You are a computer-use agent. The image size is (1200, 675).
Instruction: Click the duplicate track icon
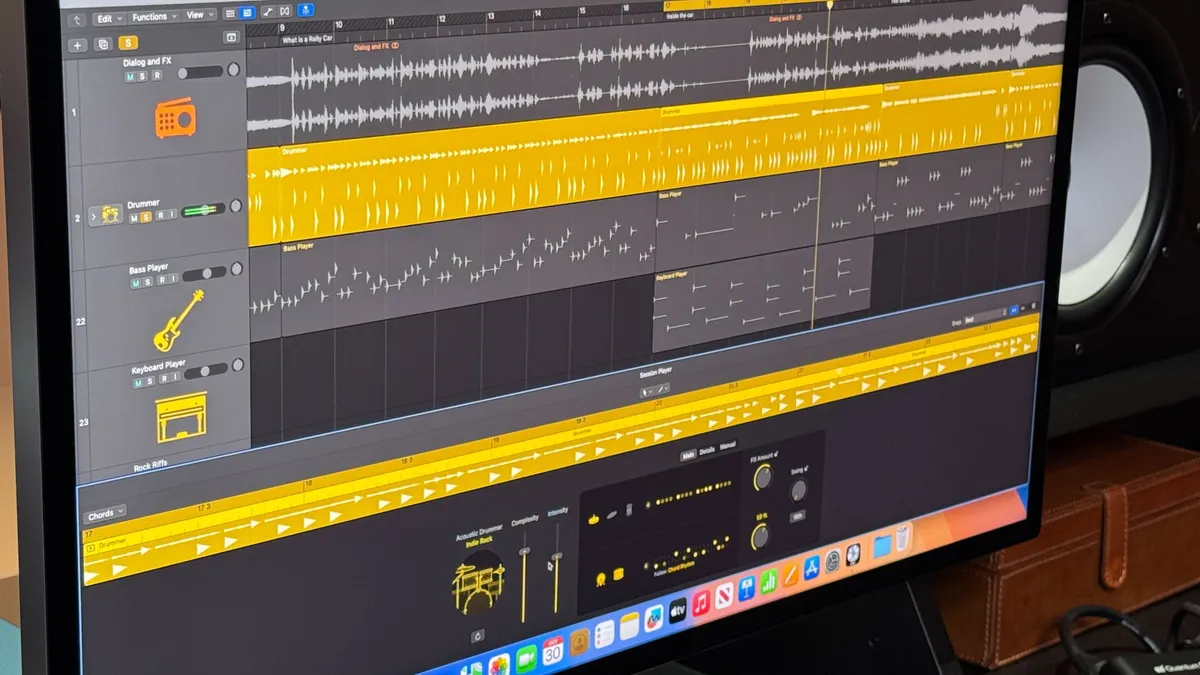[102, 44]
